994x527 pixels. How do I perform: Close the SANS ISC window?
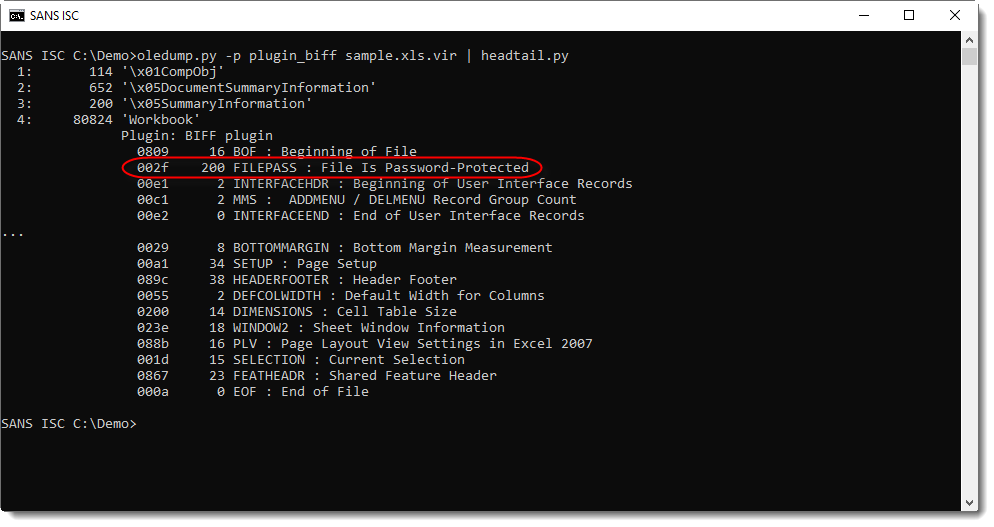(x=955, y=15)
